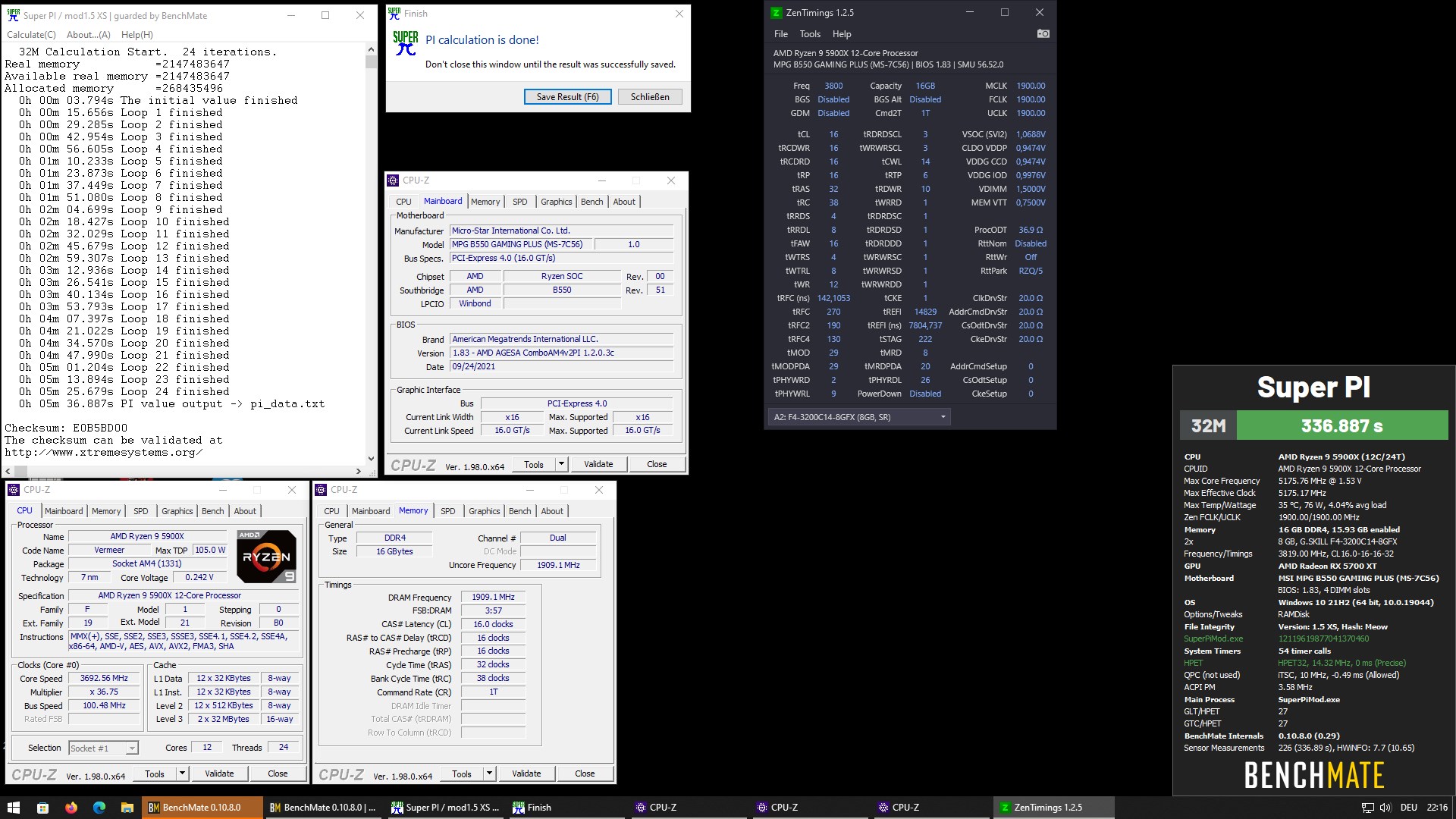Select the Bench tab in the CPU-Z Memory window
Viewport: 1456px width, 819px height.
coord(519,511)
